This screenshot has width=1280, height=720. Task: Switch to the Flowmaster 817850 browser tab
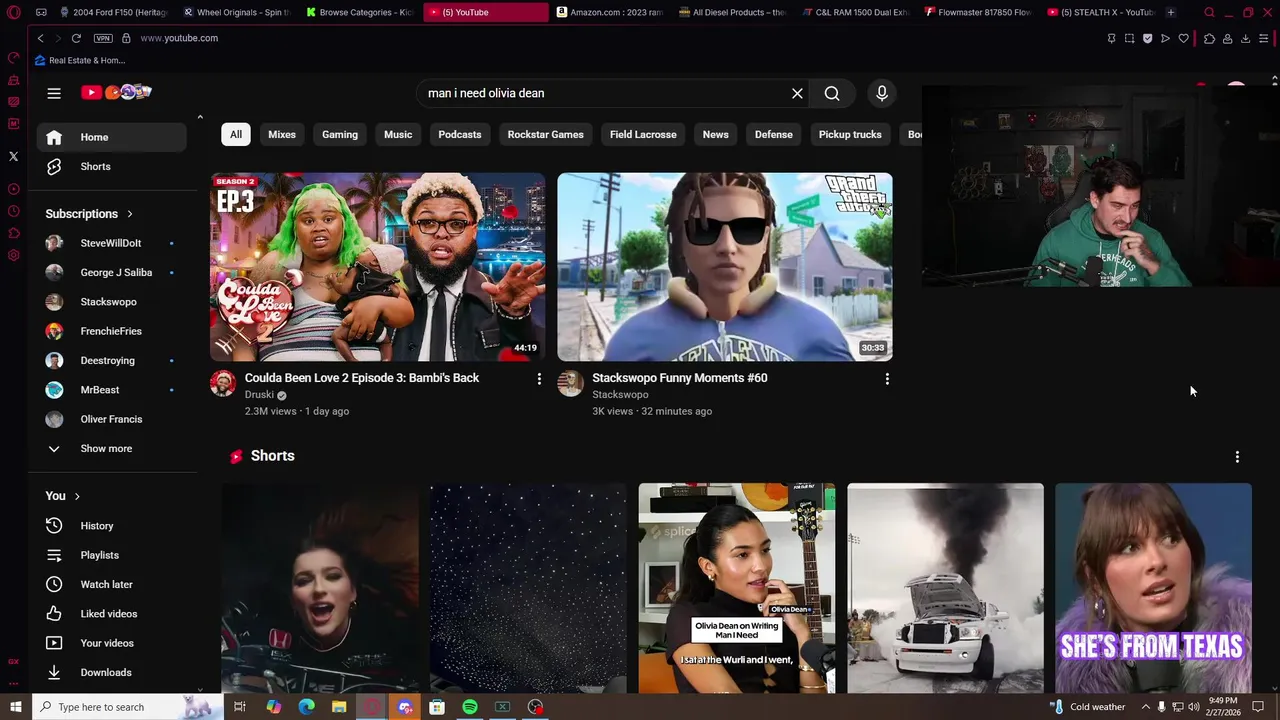pos(978,12)
